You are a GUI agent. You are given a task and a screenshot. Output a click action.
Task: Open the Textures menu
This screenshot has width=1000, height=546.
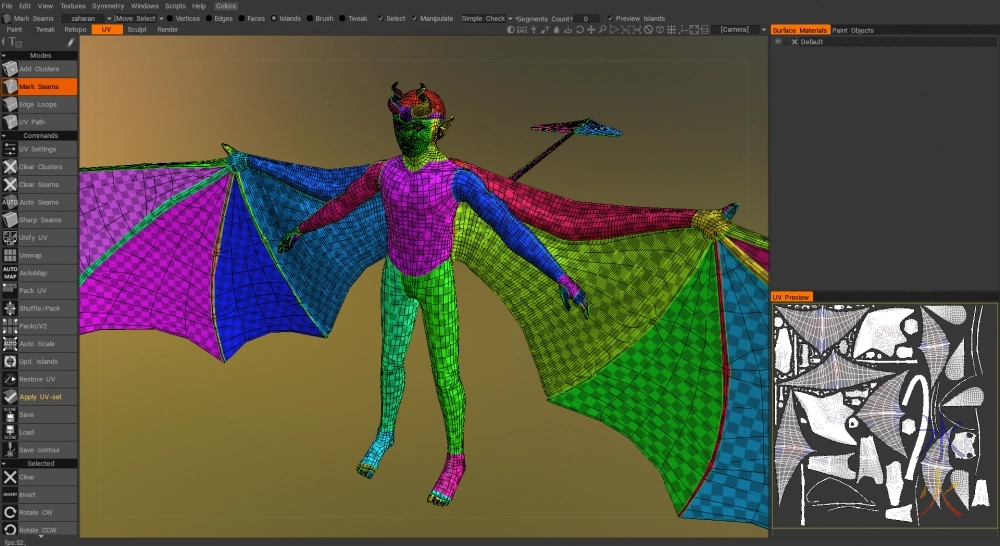[x=73, y=6]
